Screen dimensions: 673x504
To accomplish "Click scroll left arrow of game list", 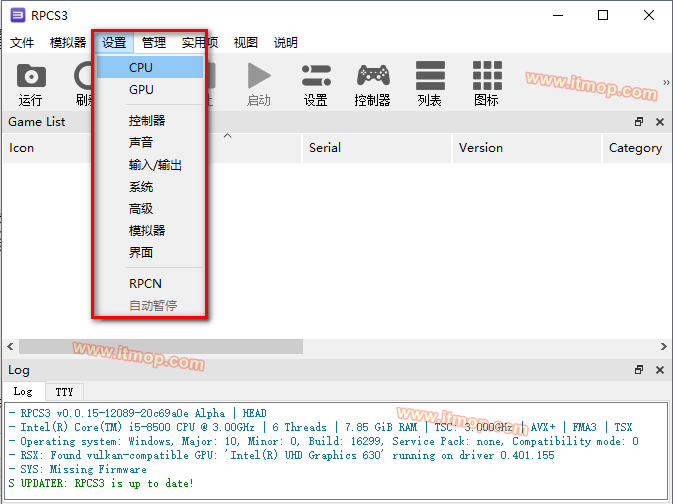I will point(10,346).
